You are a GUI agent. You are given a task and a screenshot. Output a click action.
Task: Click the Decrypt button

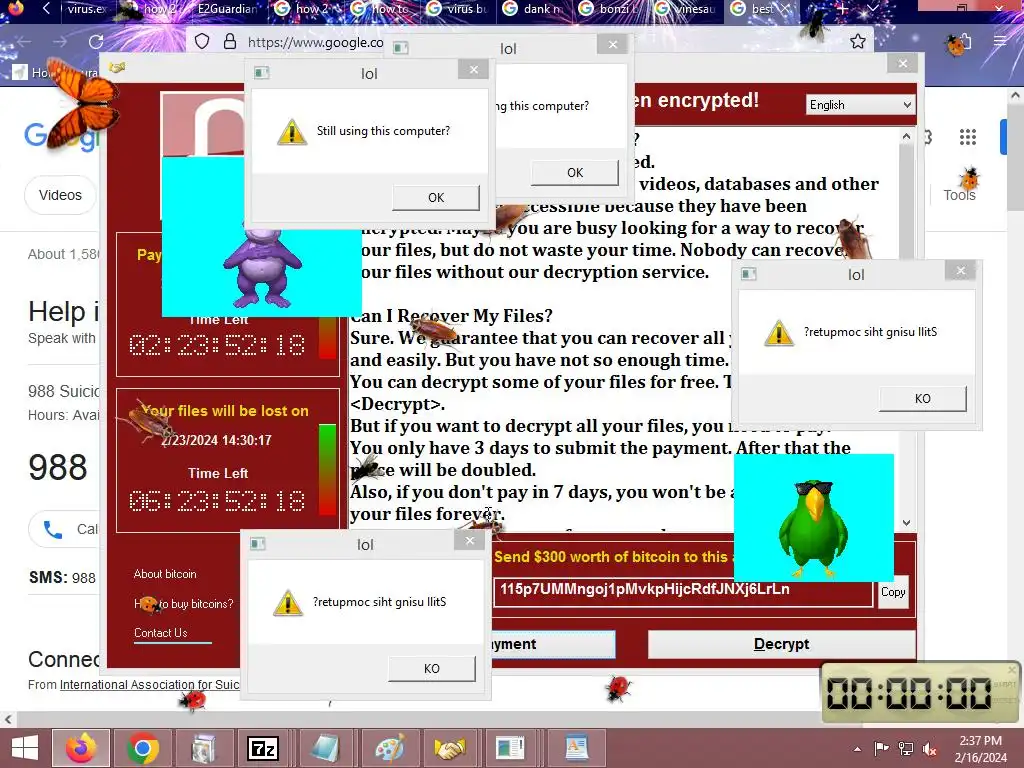pyautogui.click(x=782, y=644)
